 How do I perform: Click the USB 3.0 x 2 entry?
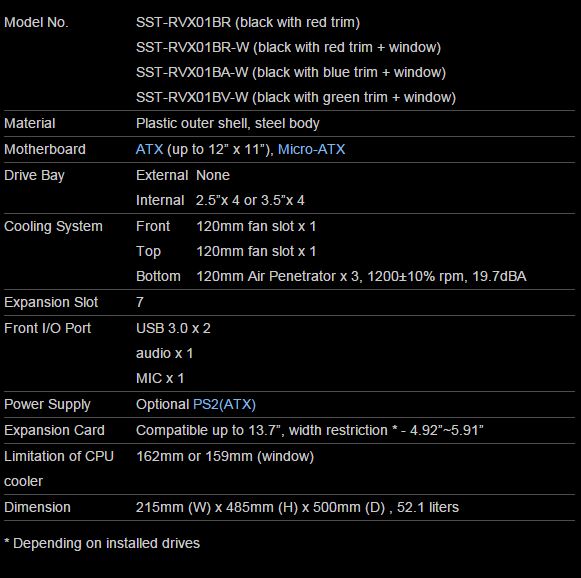[x=173, y=328]
